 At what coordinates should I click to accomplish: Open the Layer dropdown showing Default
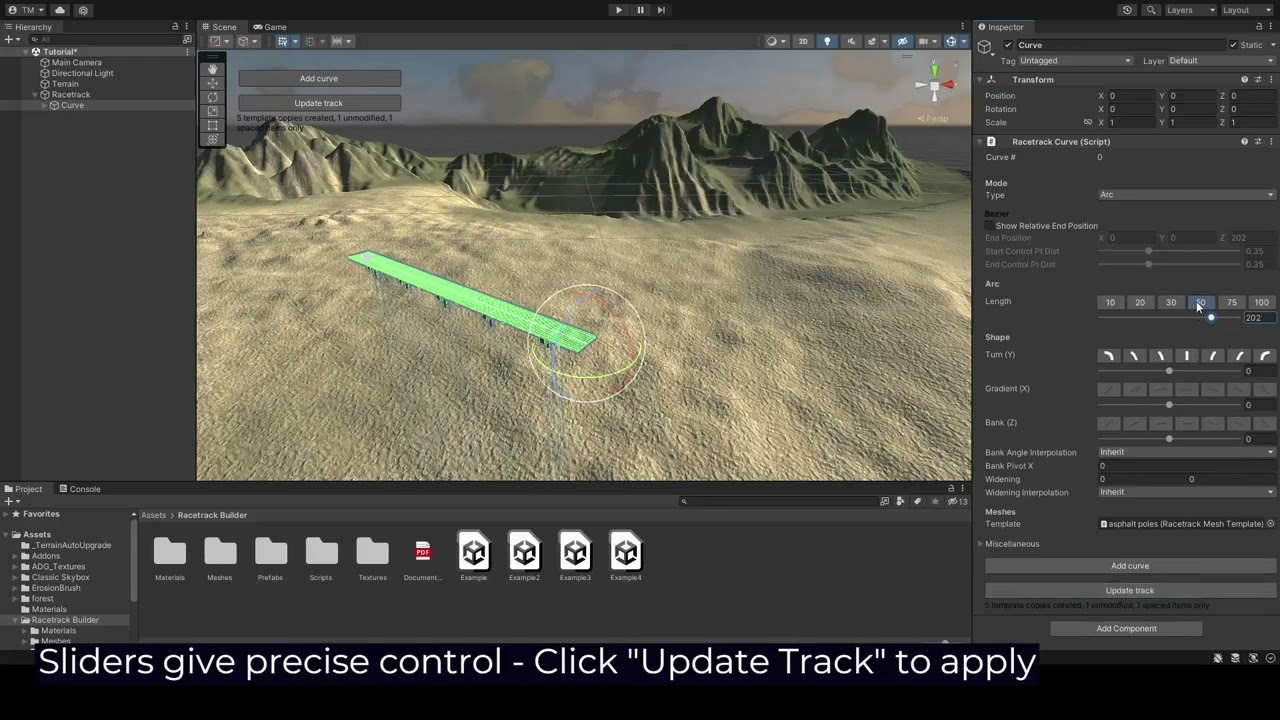click(1222, 60)
